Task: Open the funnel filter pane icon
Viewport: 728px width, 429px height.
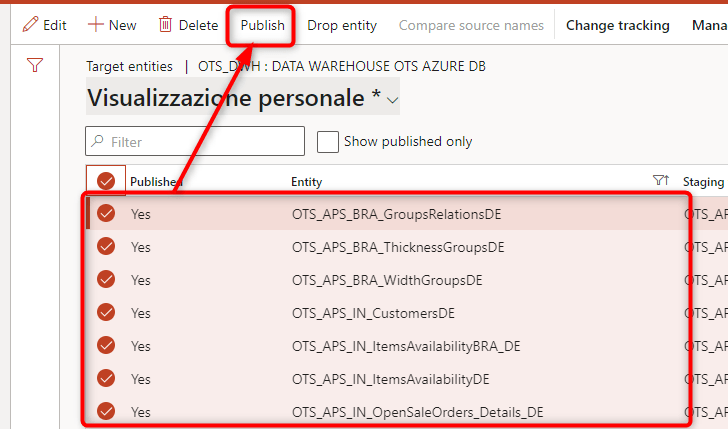Action: tap(35, 66)
